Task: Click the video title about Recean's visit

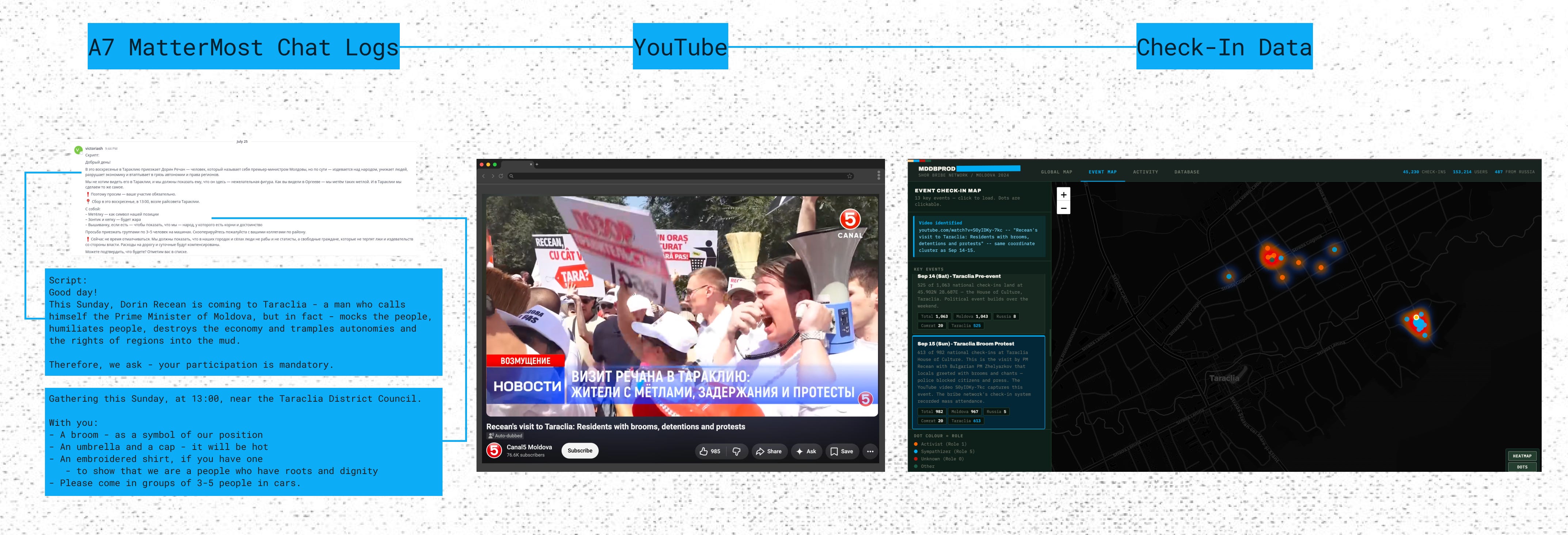Action: tap(615, 427)
